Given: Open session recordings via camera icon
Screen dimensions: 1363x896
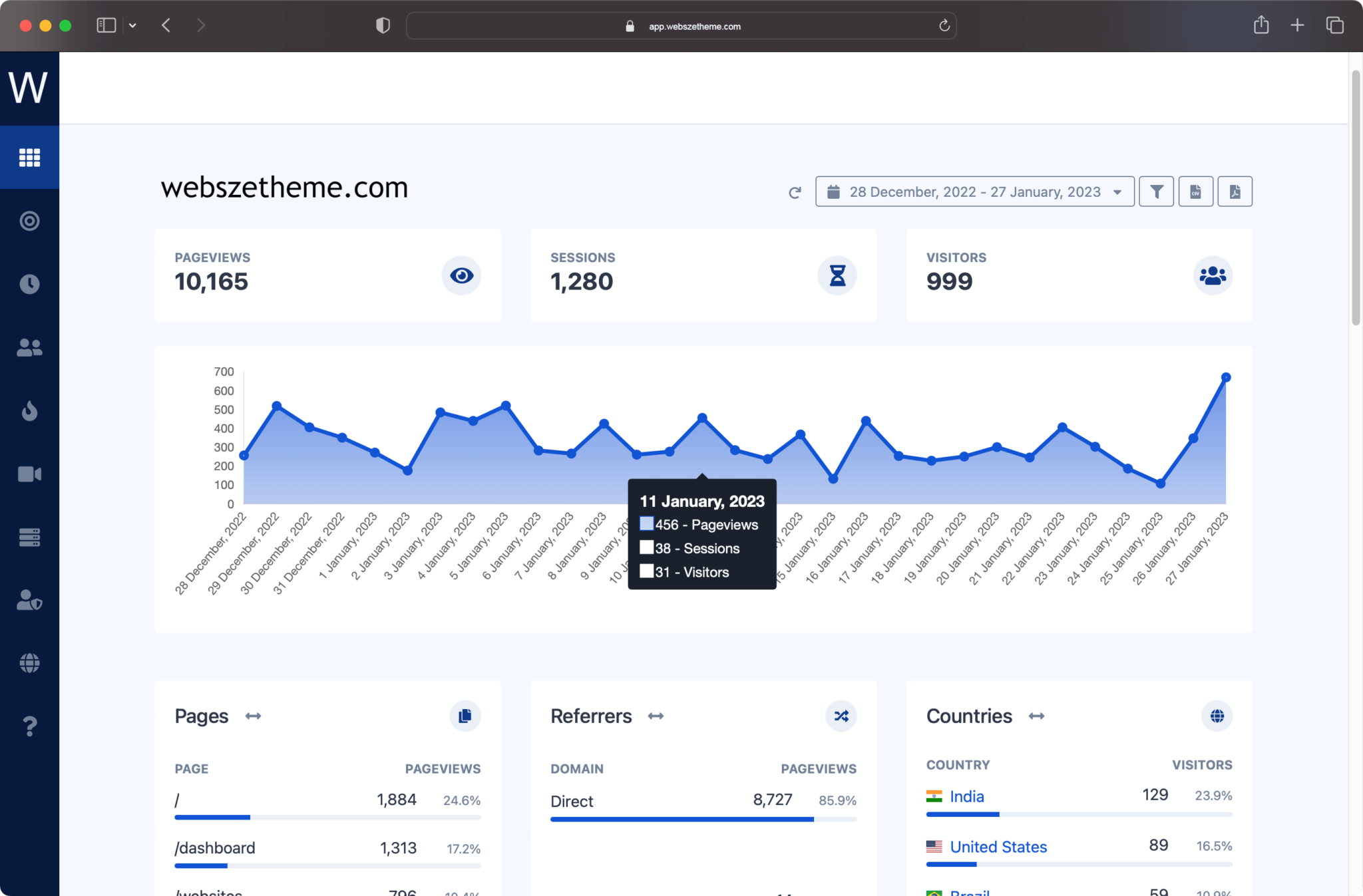Looking at the screenshot, I should (x=30, y=474).
